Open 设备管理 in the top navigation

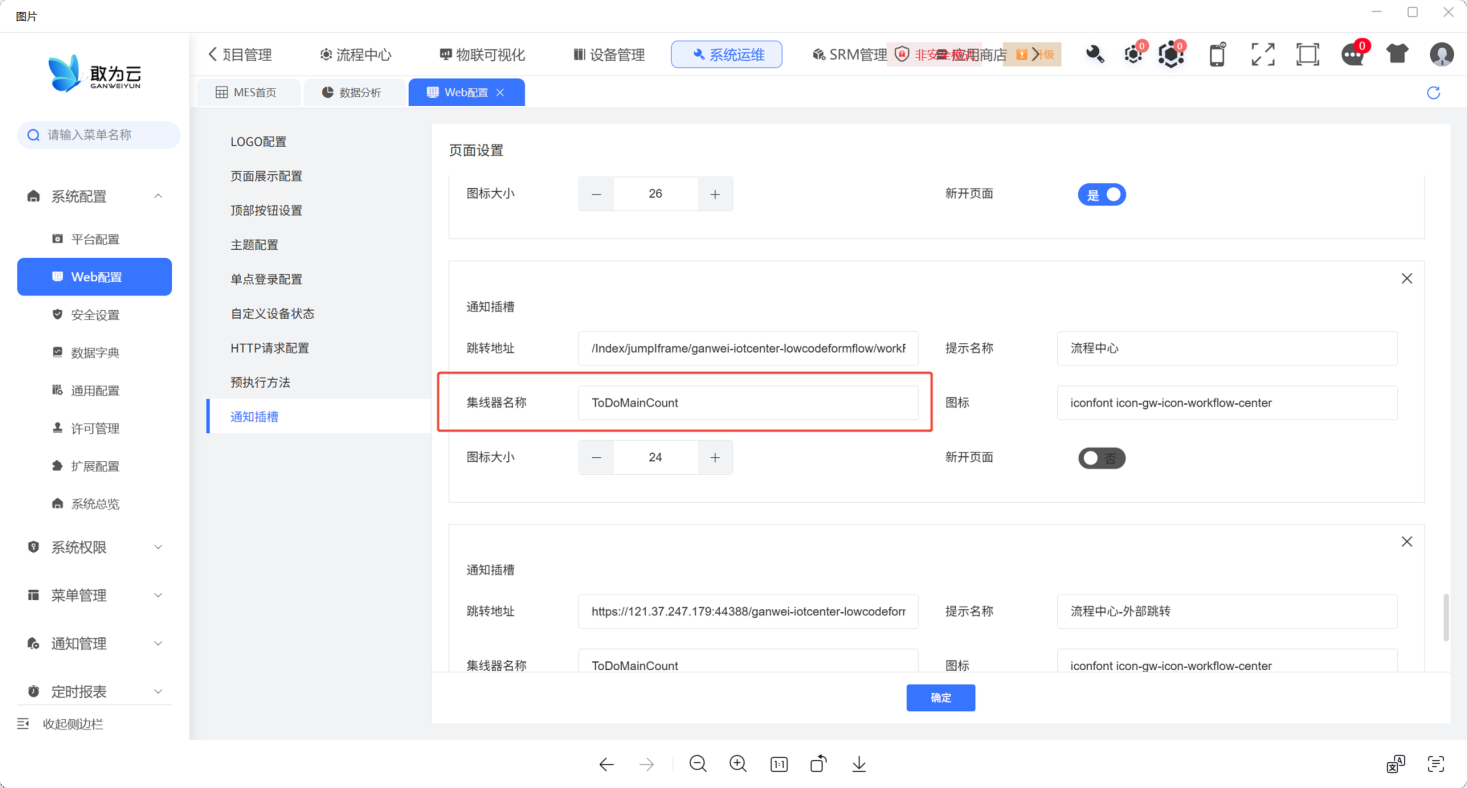(609, 55)
